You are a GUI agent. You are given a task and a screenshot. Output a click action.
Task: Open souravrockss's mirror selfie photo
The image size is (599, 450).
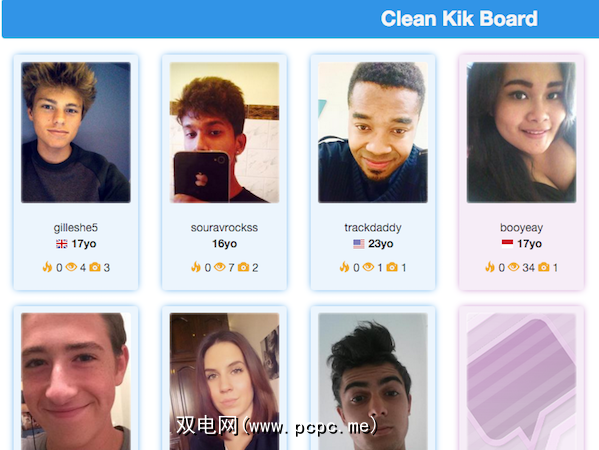224,132
